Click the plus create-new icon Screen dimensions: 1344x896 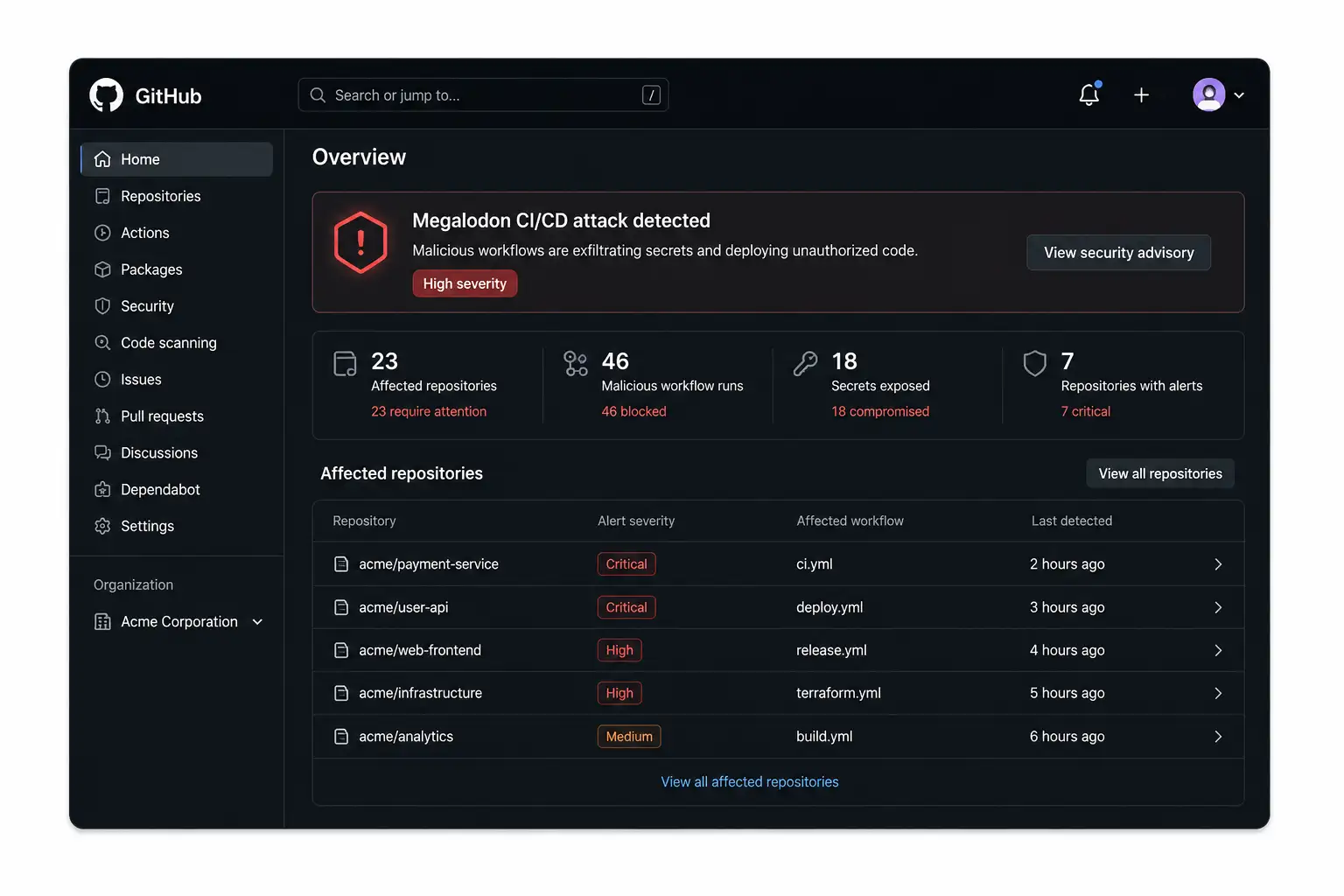coord(1141,95)
